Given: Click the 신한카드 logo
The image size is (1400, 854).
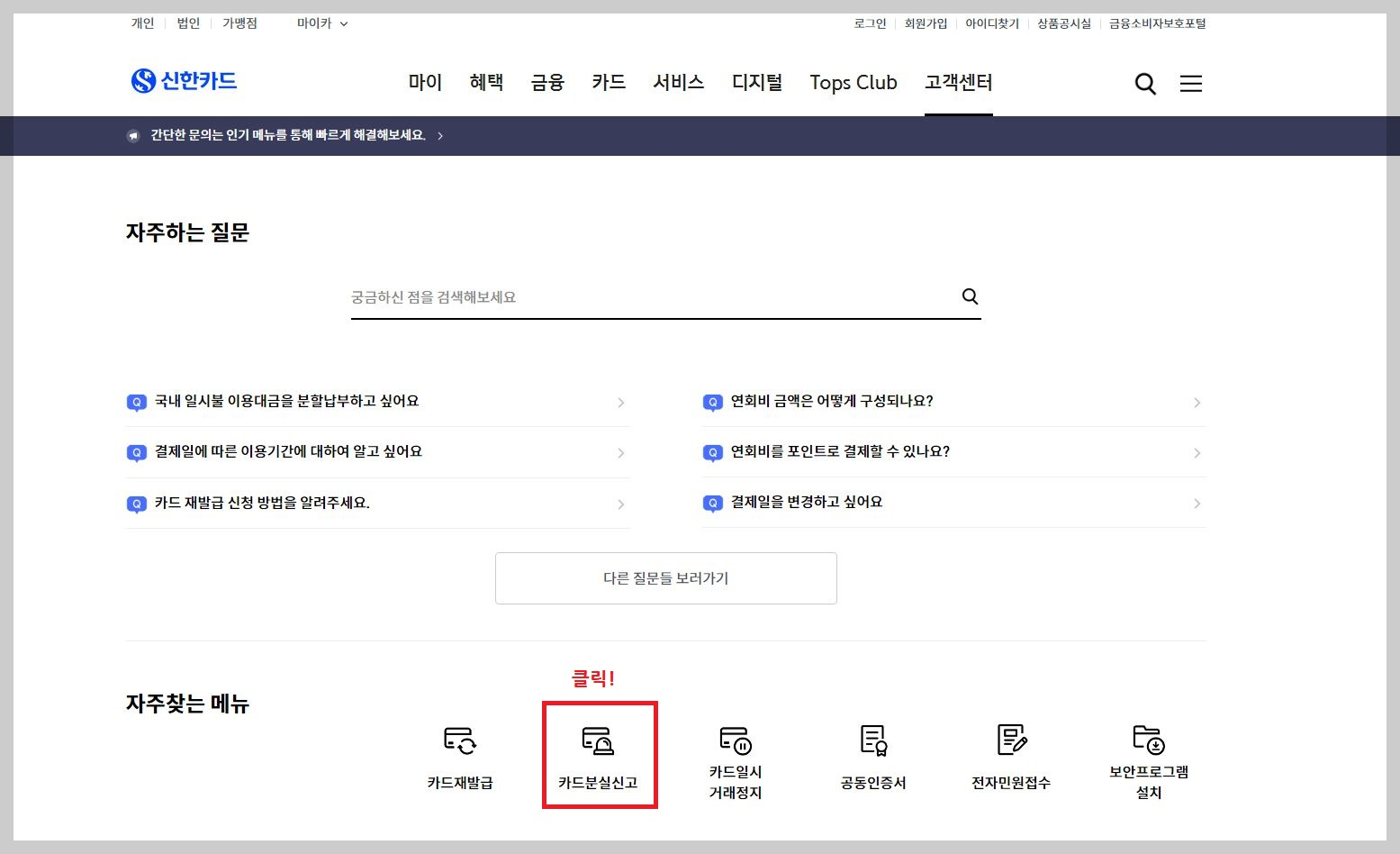Looking at the screenshot, I should (184, 81).
